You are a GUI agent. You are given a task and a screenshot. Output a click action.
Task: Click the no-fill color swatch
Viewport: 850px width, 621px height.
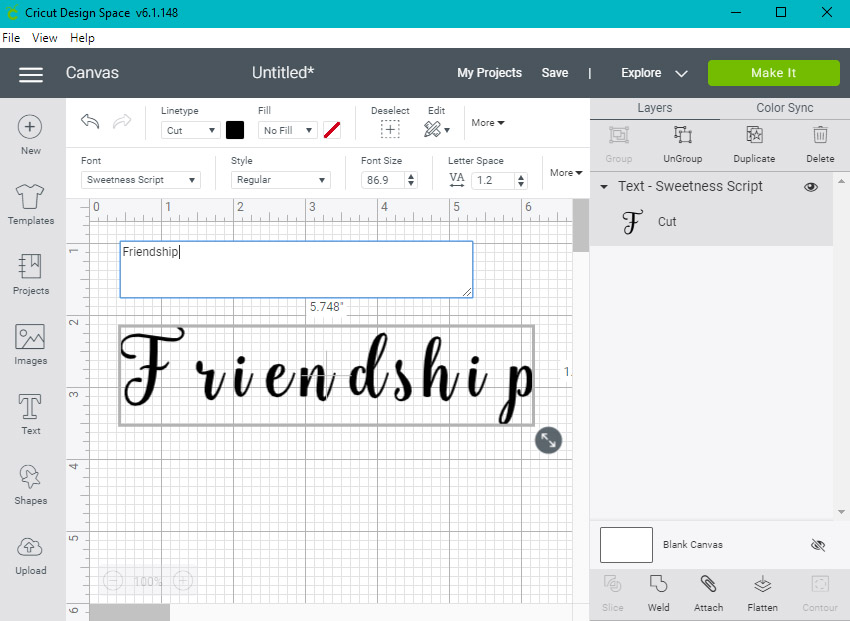[332, 130]
